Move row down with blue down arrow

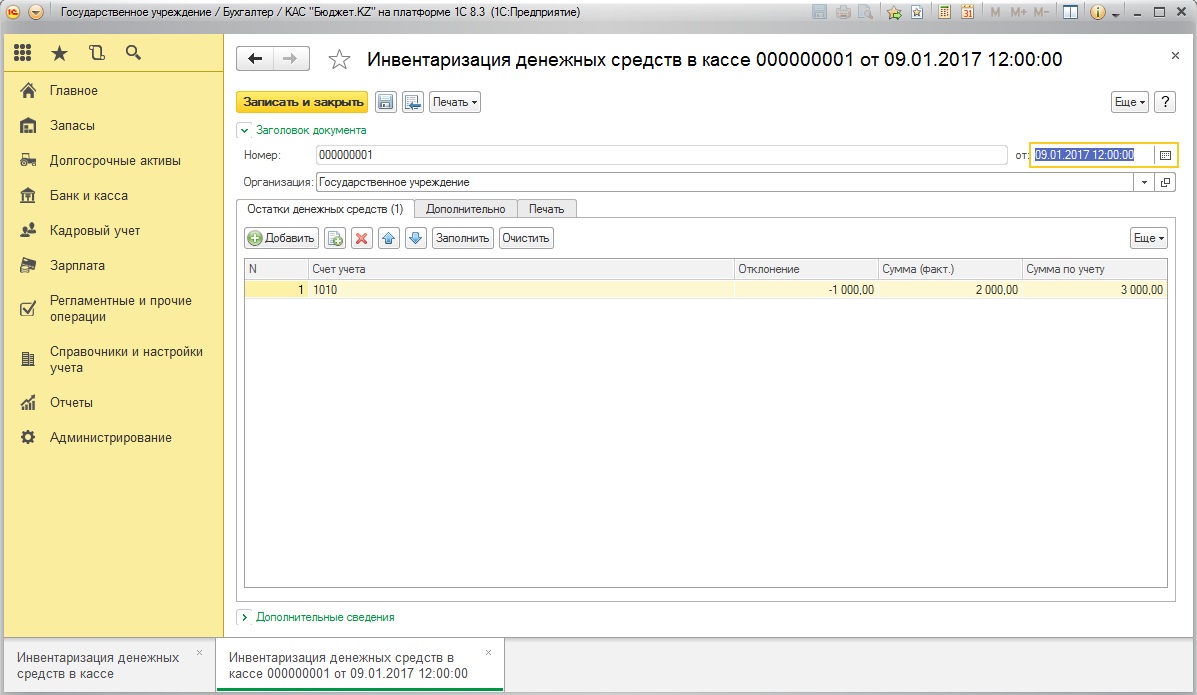click(415, 238)
